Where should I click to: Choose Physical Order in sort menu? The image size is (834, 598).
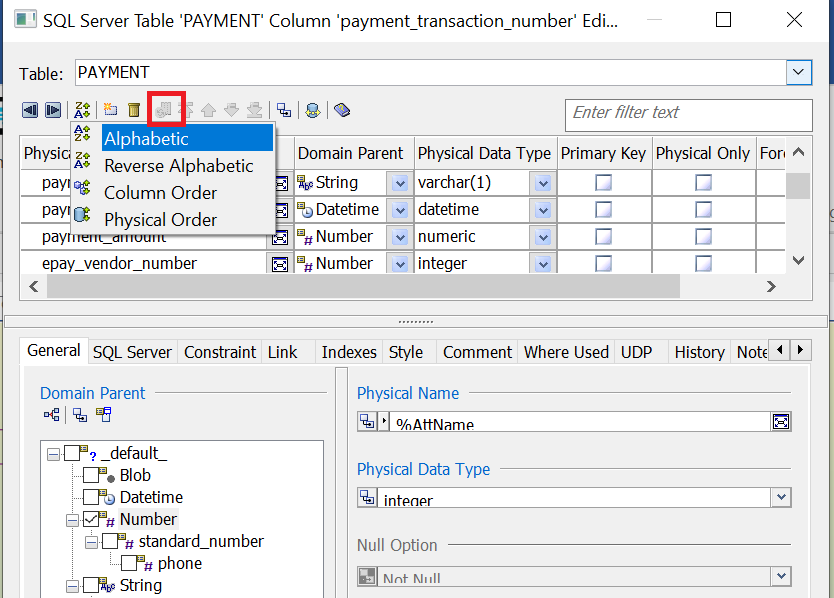tap(160, 220)
